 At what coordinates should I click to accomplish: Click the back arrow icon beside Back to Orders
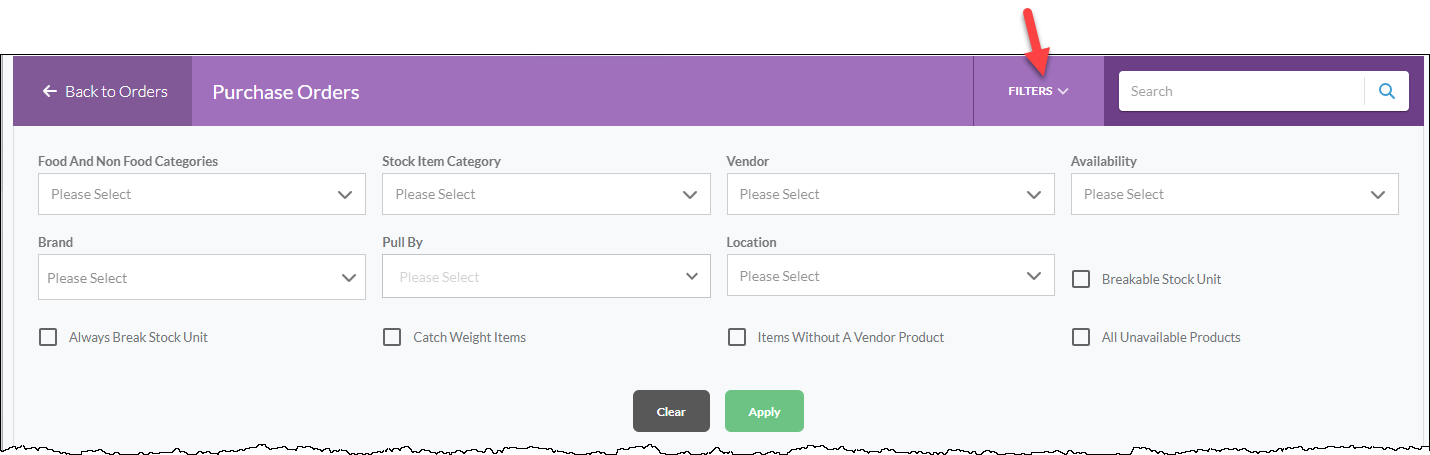50,91
